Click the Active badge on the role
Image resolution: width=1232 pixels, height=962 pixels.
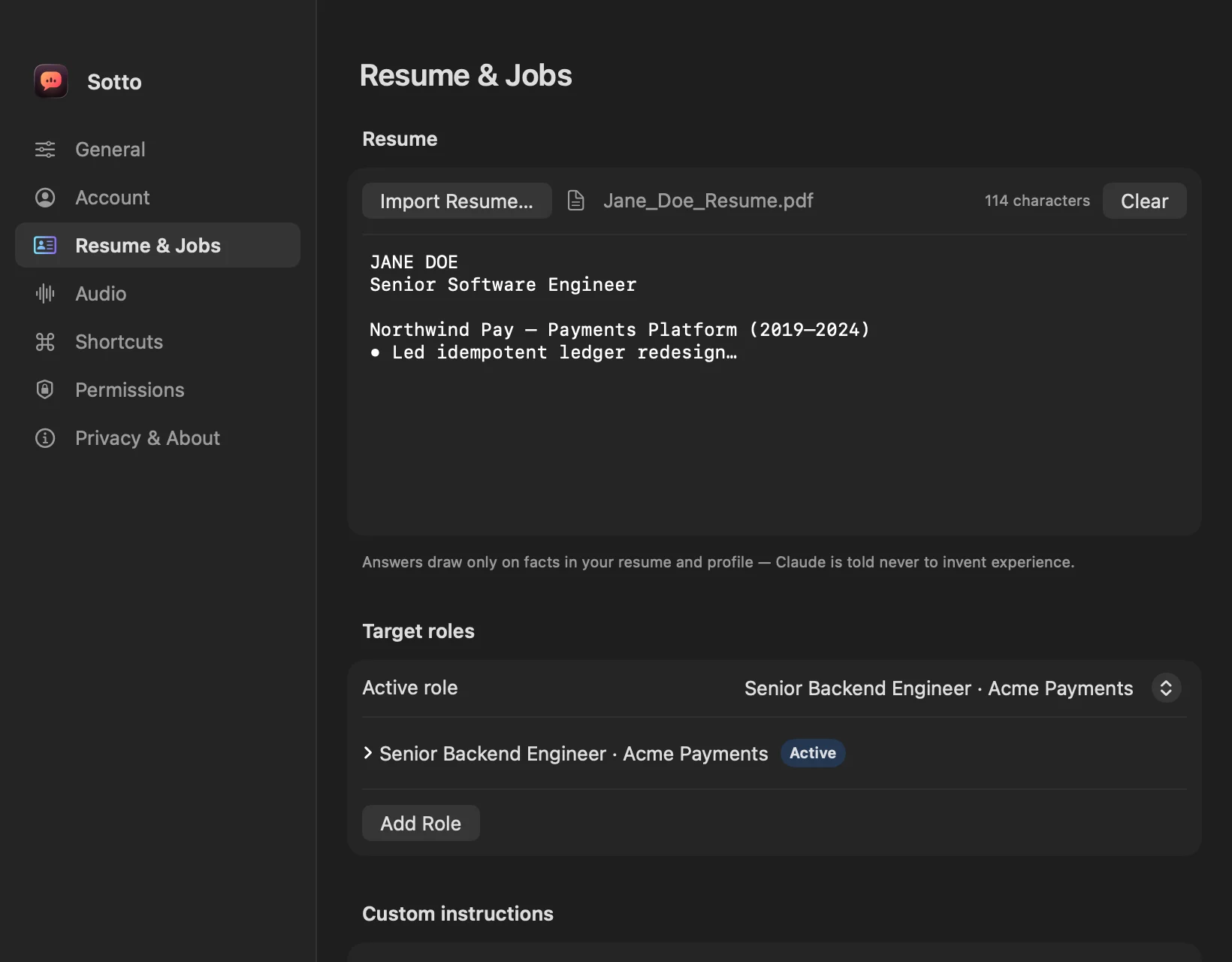(813, 753)
